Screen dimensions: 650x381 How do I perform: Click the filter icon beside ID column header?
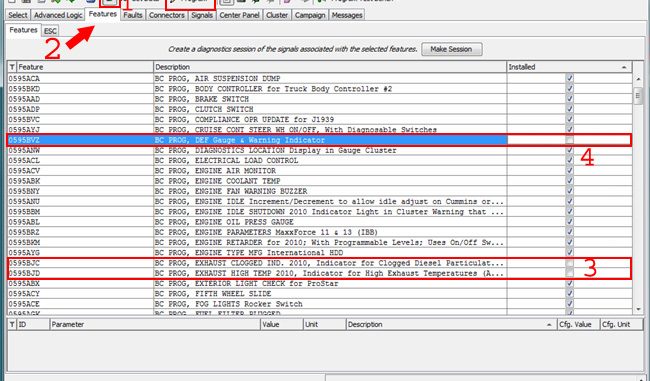point(12,324)
